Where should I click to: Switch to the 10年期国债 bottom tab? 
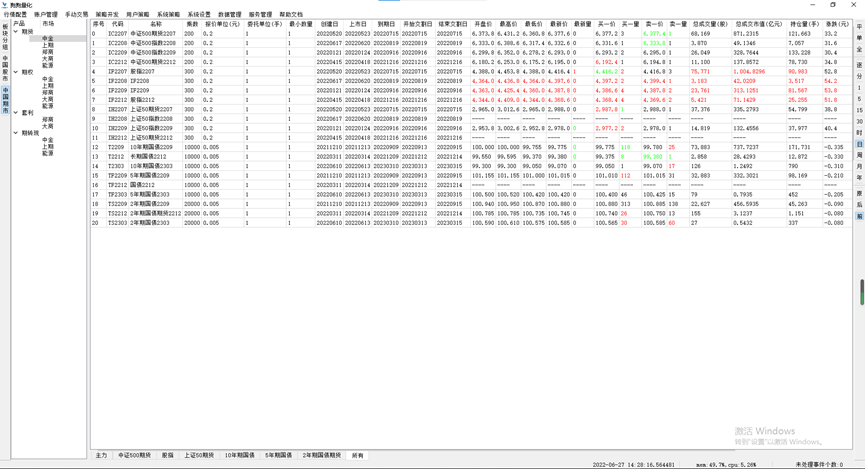pos(239,455)
